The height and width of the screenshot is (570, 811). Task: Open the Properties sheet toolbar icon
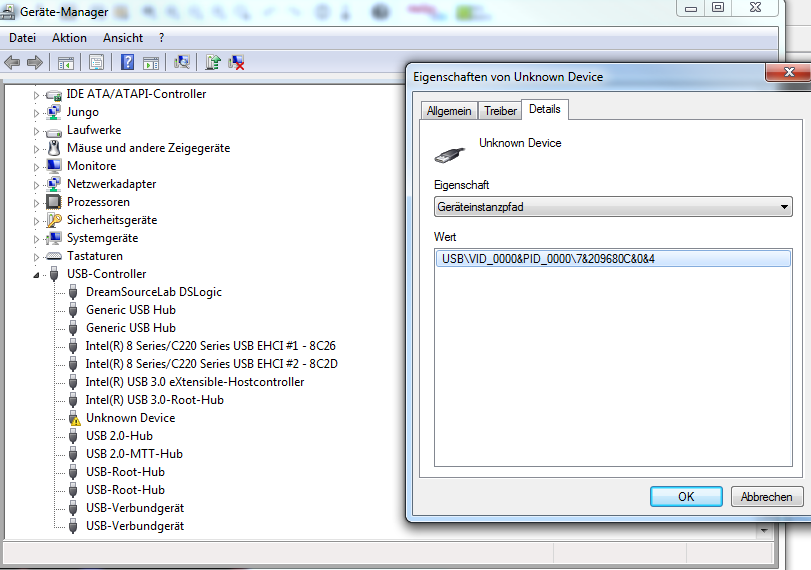point(96,63)
